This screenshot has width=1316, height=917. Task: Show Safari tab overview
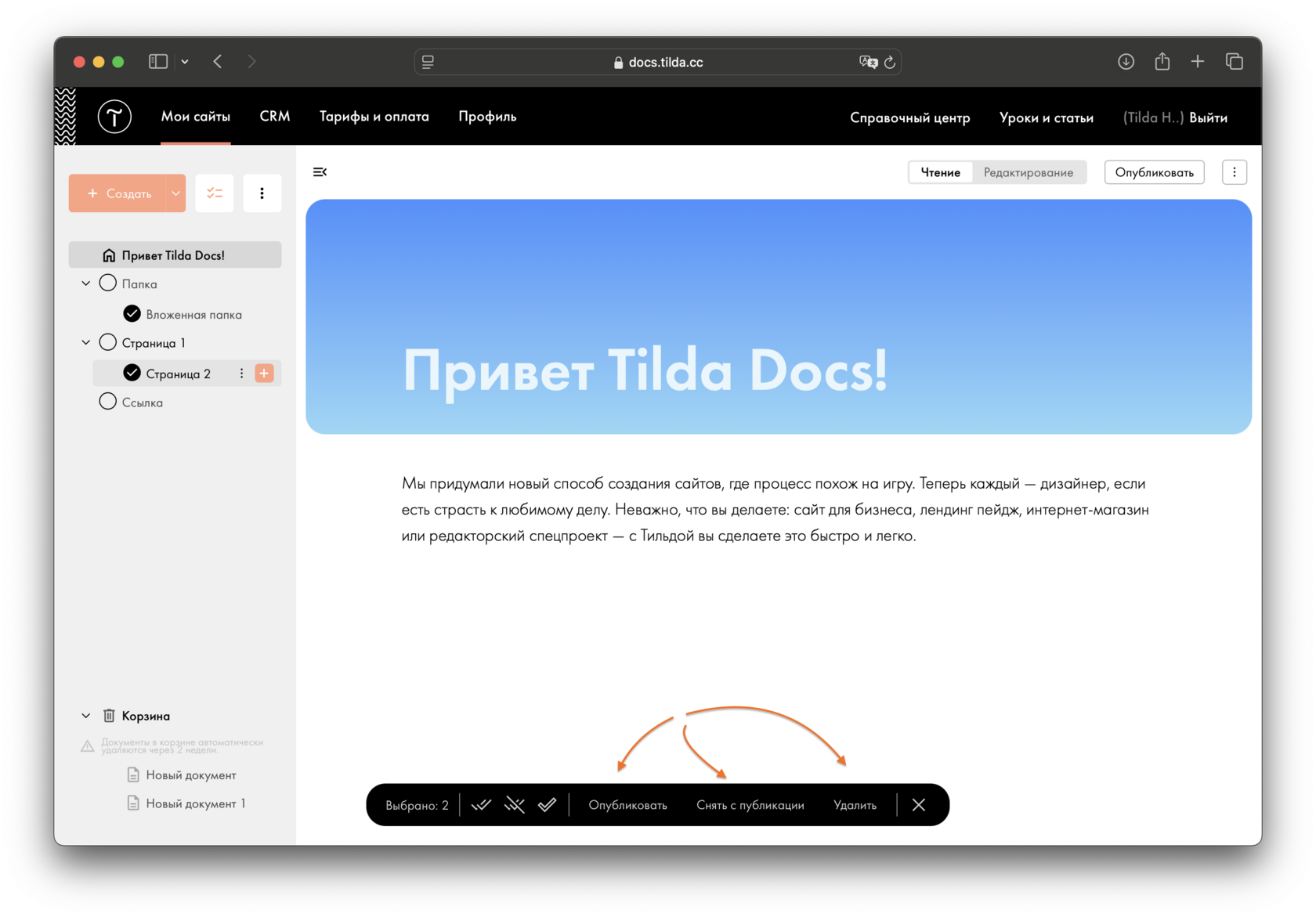1234,61
